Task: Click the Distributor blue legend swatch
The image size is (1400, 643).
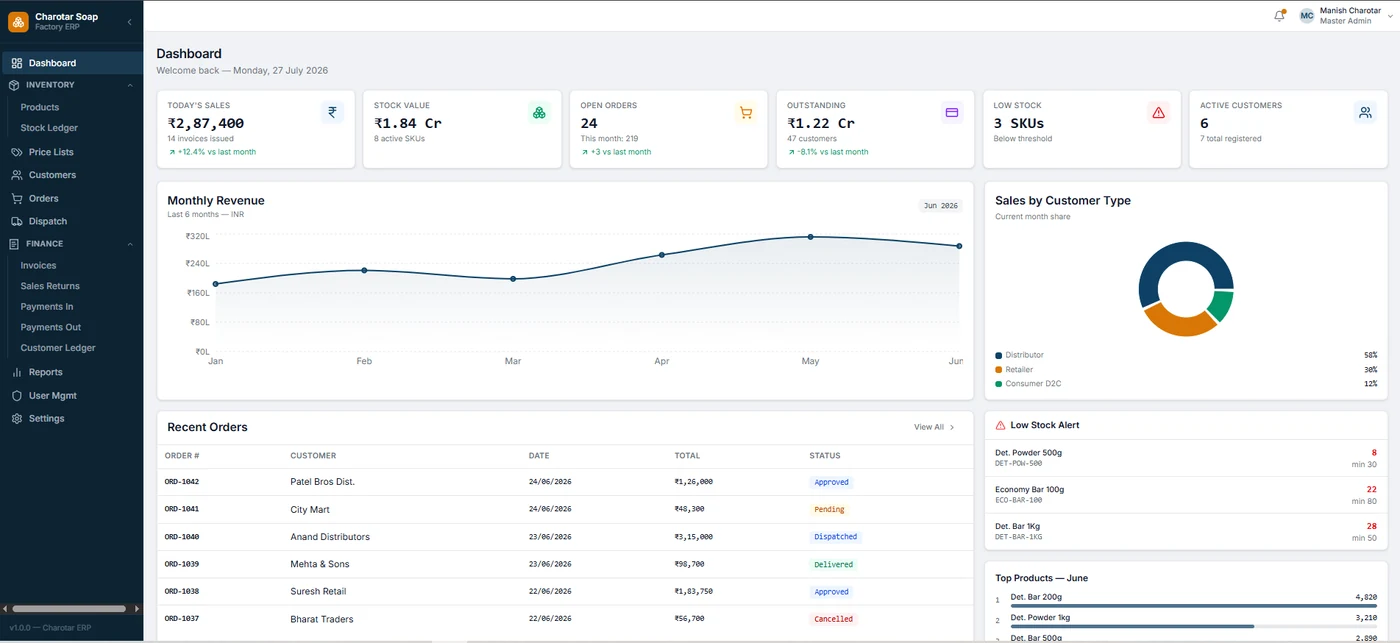Action: [x=998, y=355]
